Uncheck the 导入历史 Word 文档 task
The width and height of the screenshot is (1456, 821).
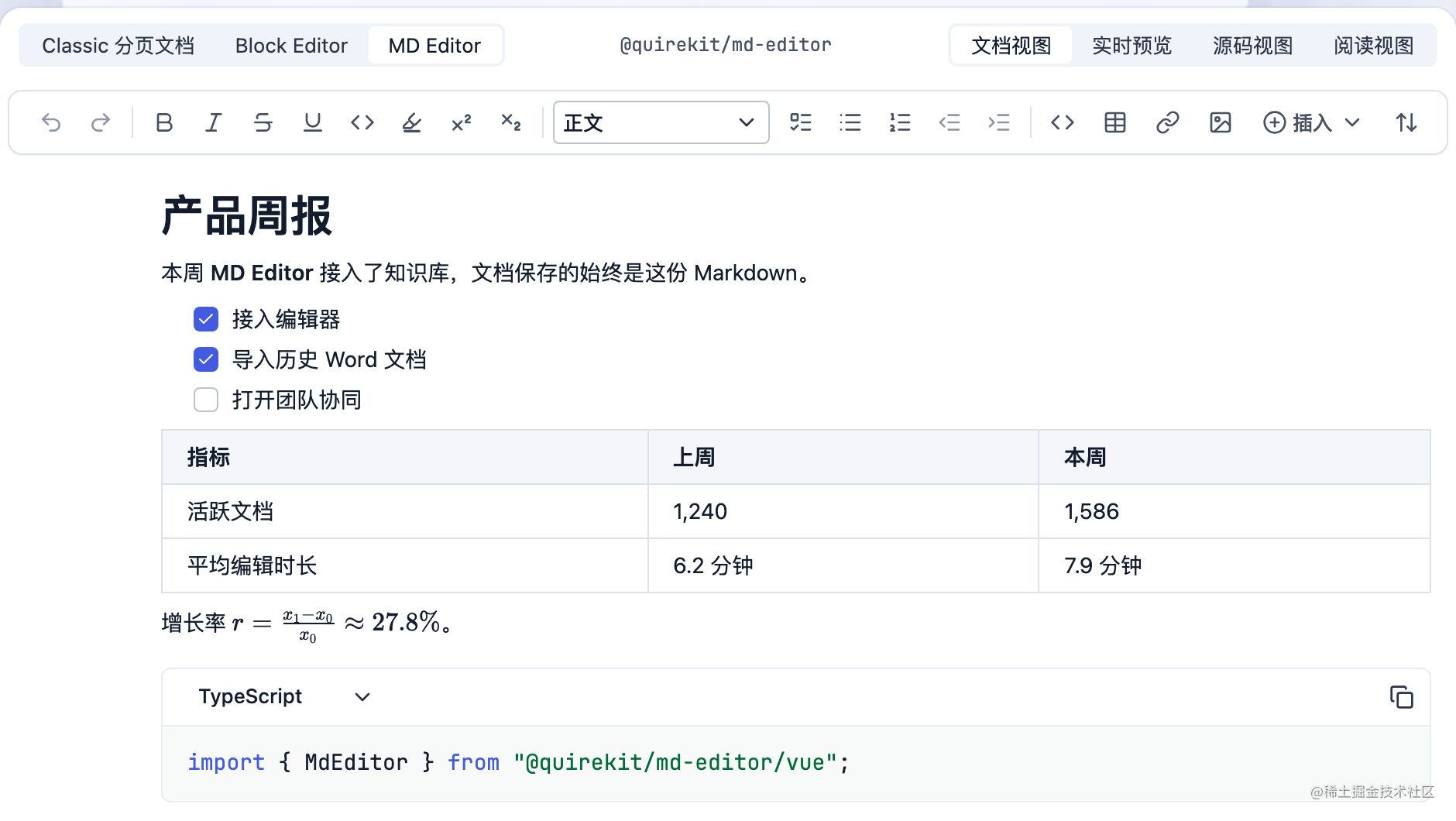coord(206,359)
